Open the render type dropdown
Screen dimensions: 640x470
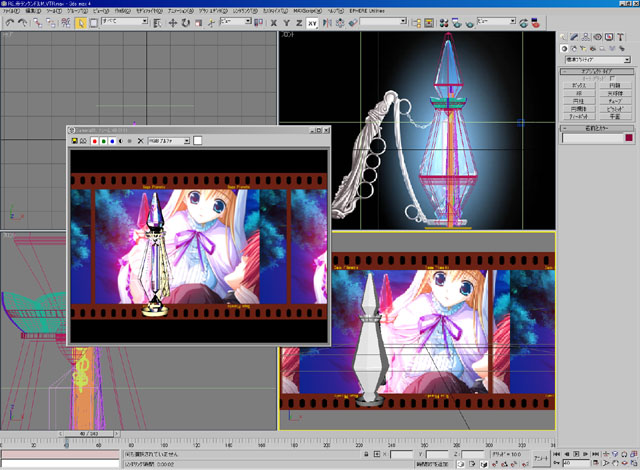click(x=496, y=21)
